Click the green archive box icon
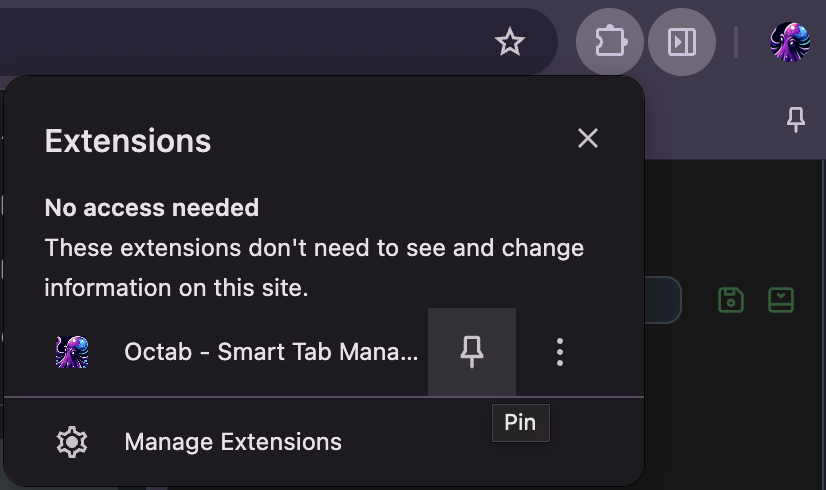Screen dimensions: 826x490 coord(781,299)
